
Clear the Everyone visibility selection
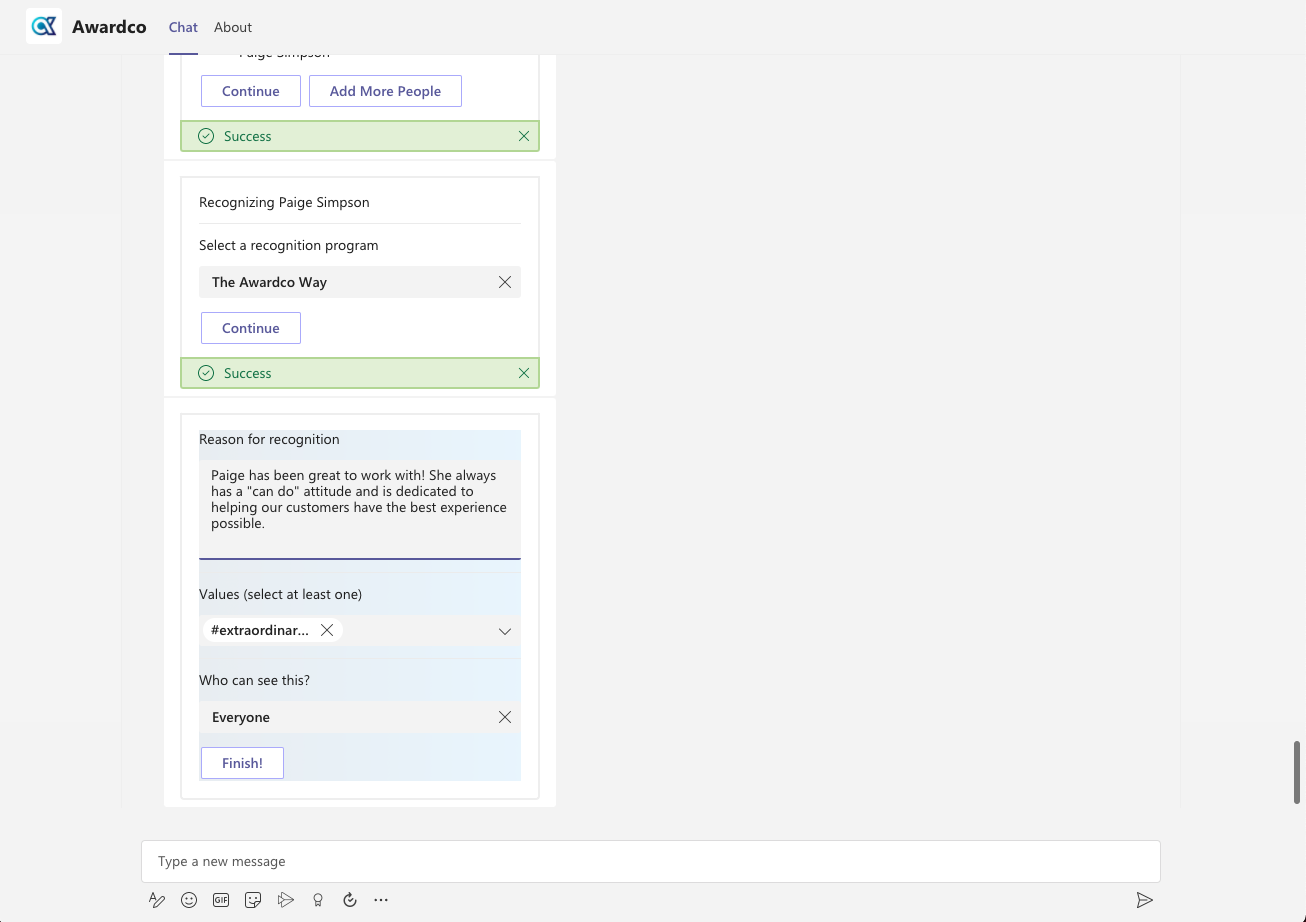click(x=505, y=717)
